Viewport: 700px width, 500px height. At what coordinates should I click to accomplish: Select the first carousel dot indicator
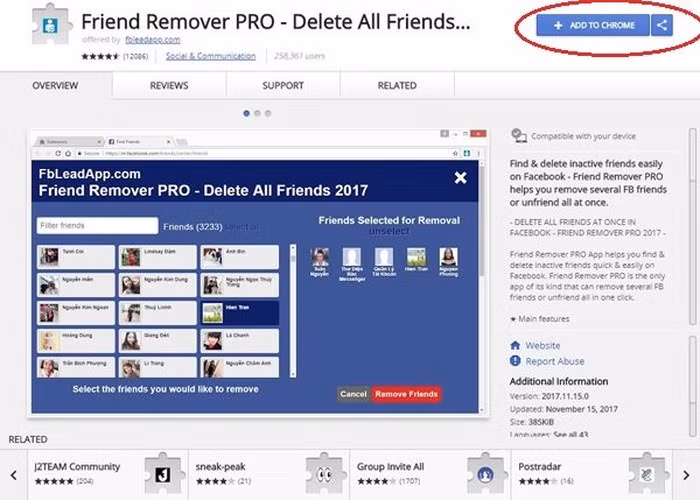pos(246,113)
